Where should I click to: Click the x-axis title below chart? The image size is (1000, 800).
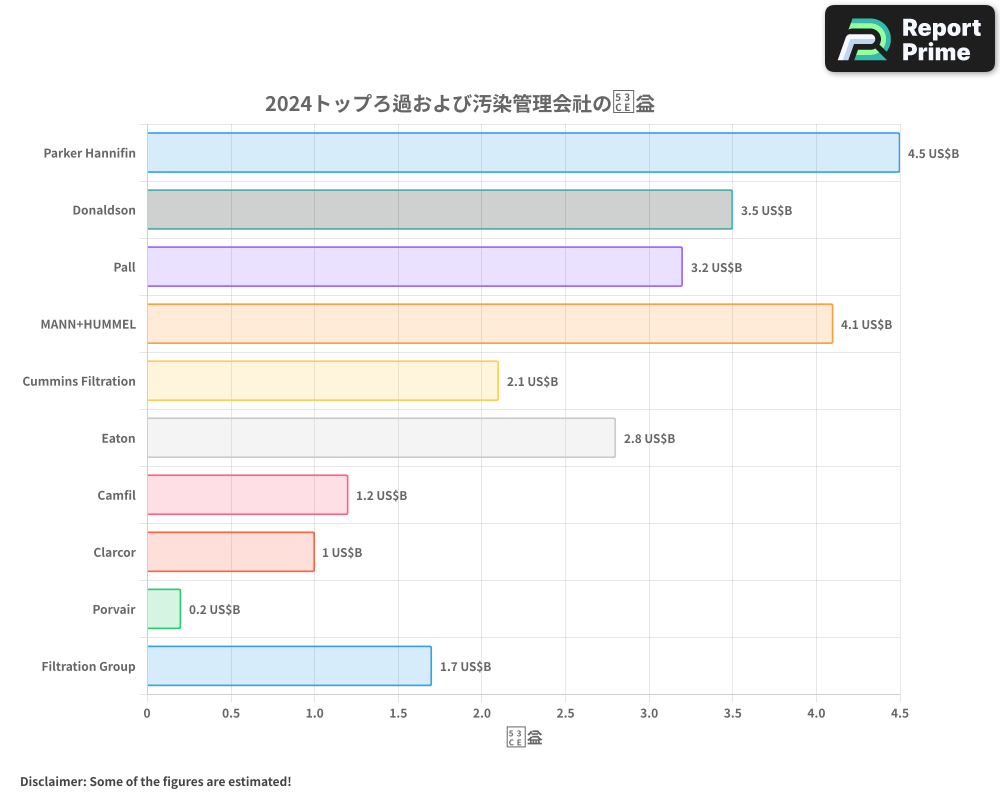point(524,736)
